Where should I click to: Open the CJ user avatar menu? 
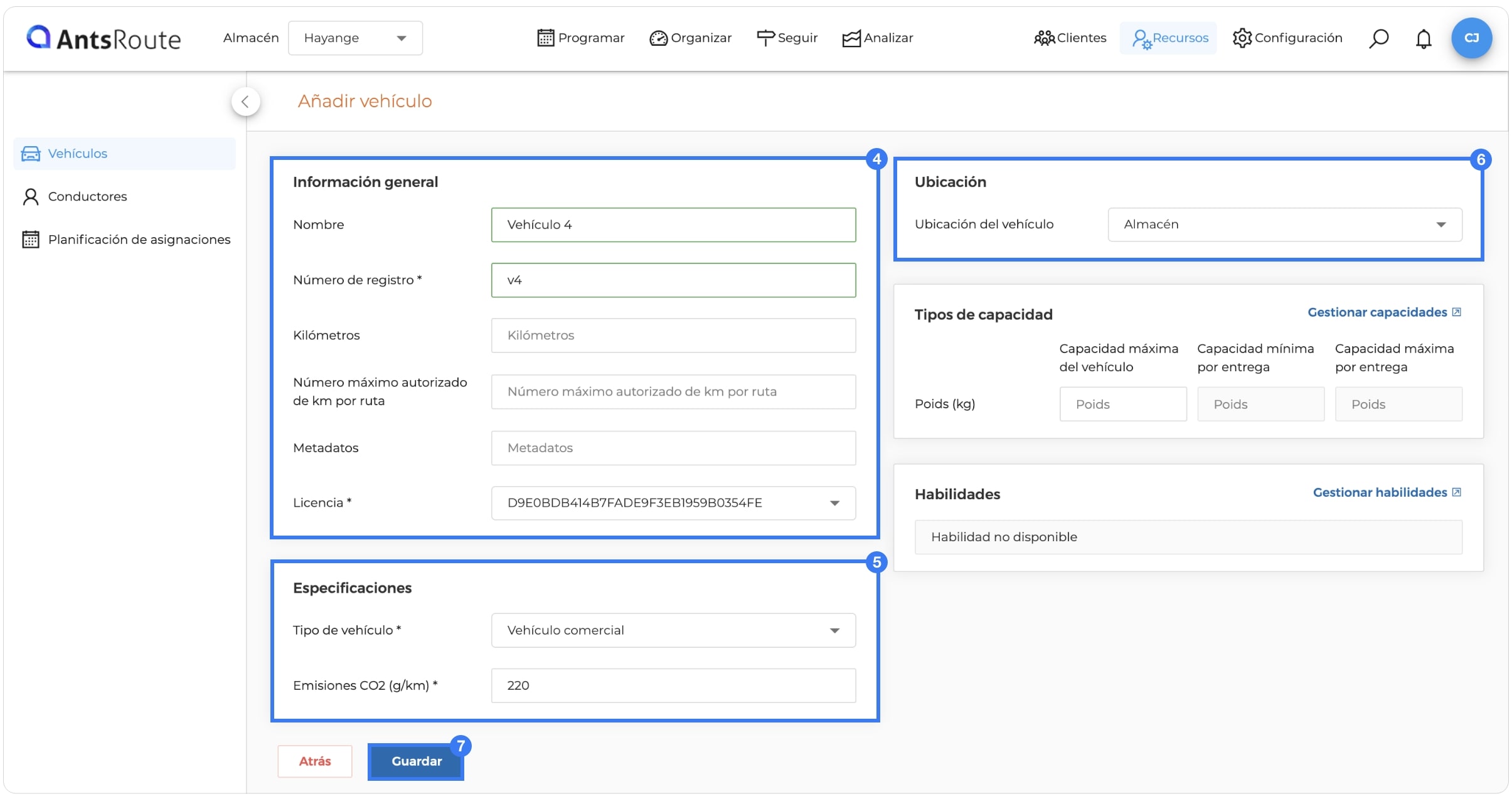coord(1471,38)
